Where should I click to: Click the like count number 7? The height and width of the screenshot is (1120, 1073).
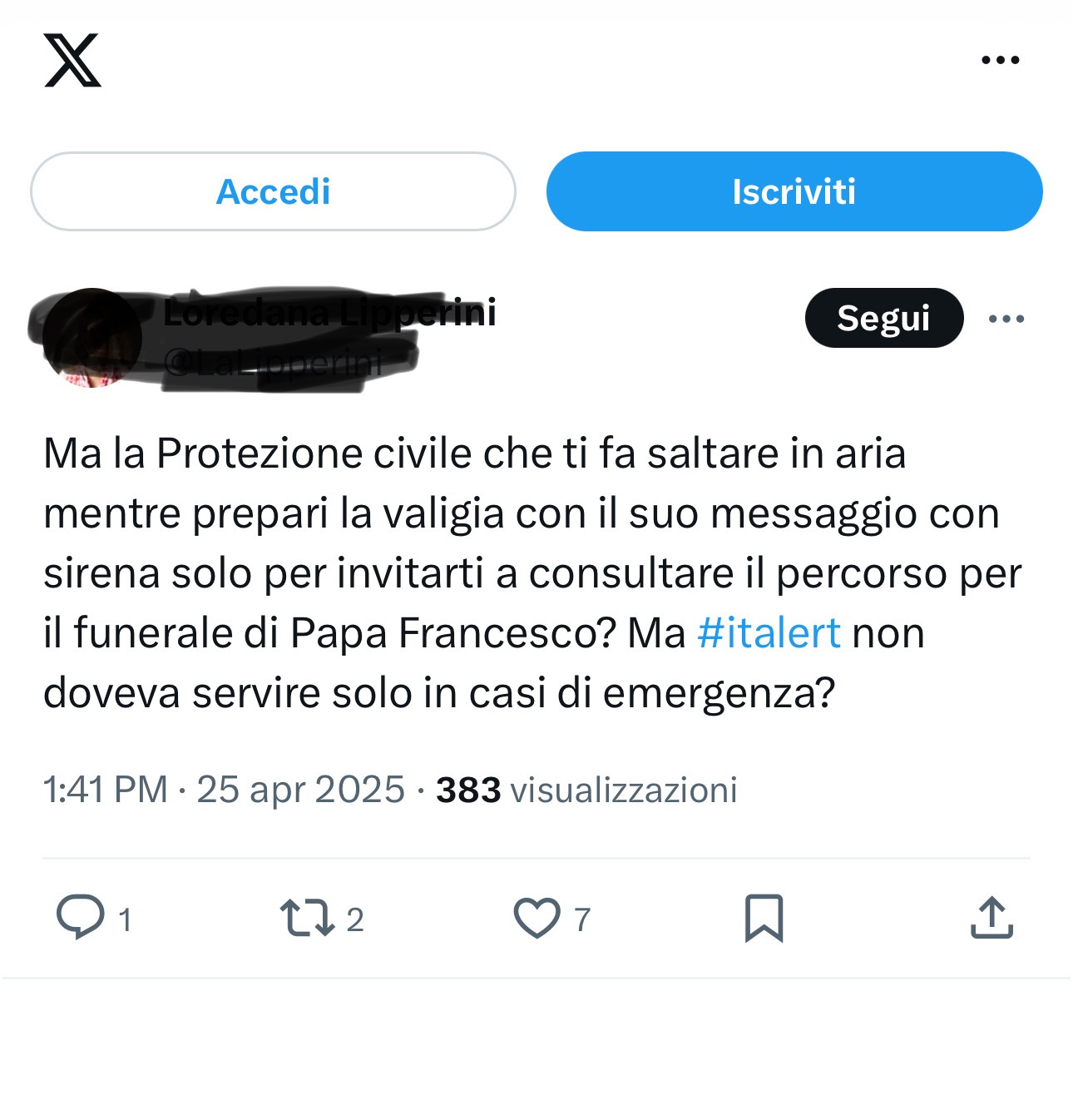pyautogui.click(x=582, y=919)
